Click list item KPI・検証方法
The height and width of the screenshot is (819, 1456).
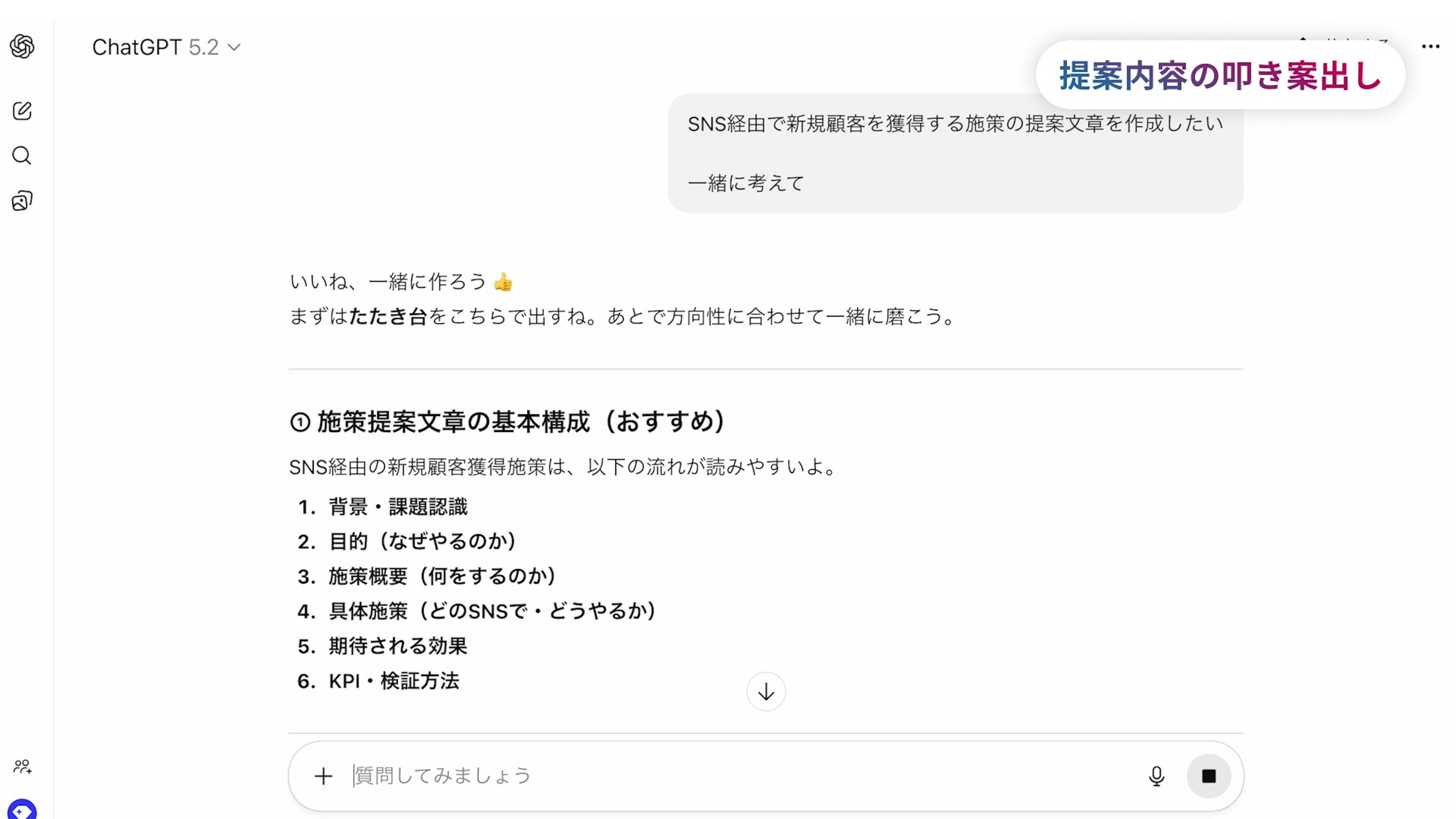coord(394,681)
